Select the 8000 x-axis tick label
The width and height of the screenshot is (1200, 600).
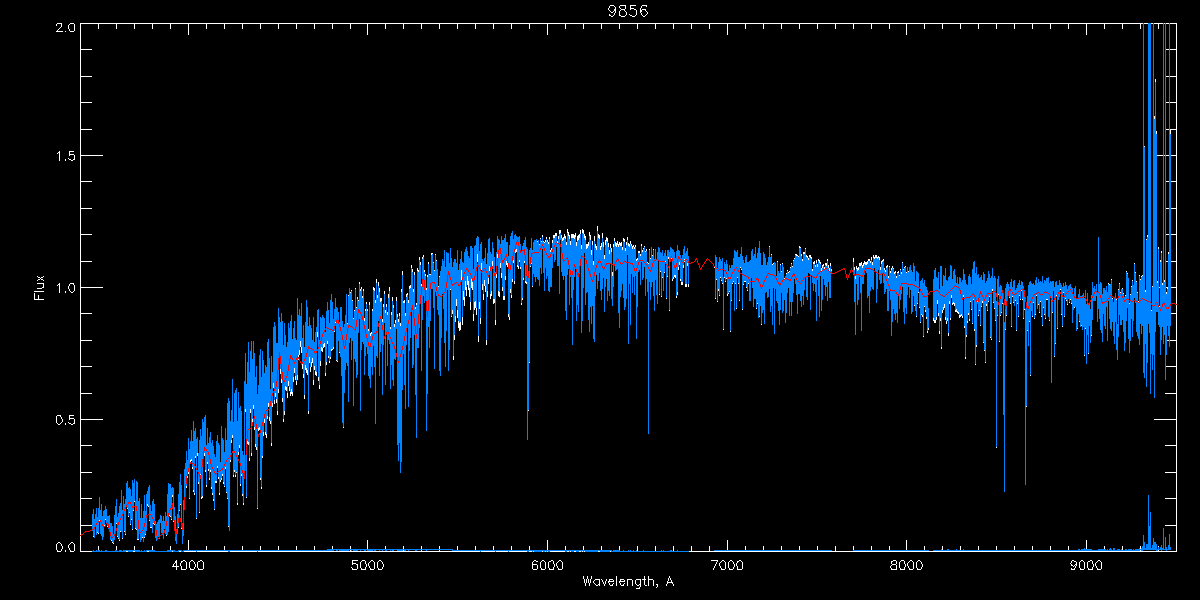907,565
